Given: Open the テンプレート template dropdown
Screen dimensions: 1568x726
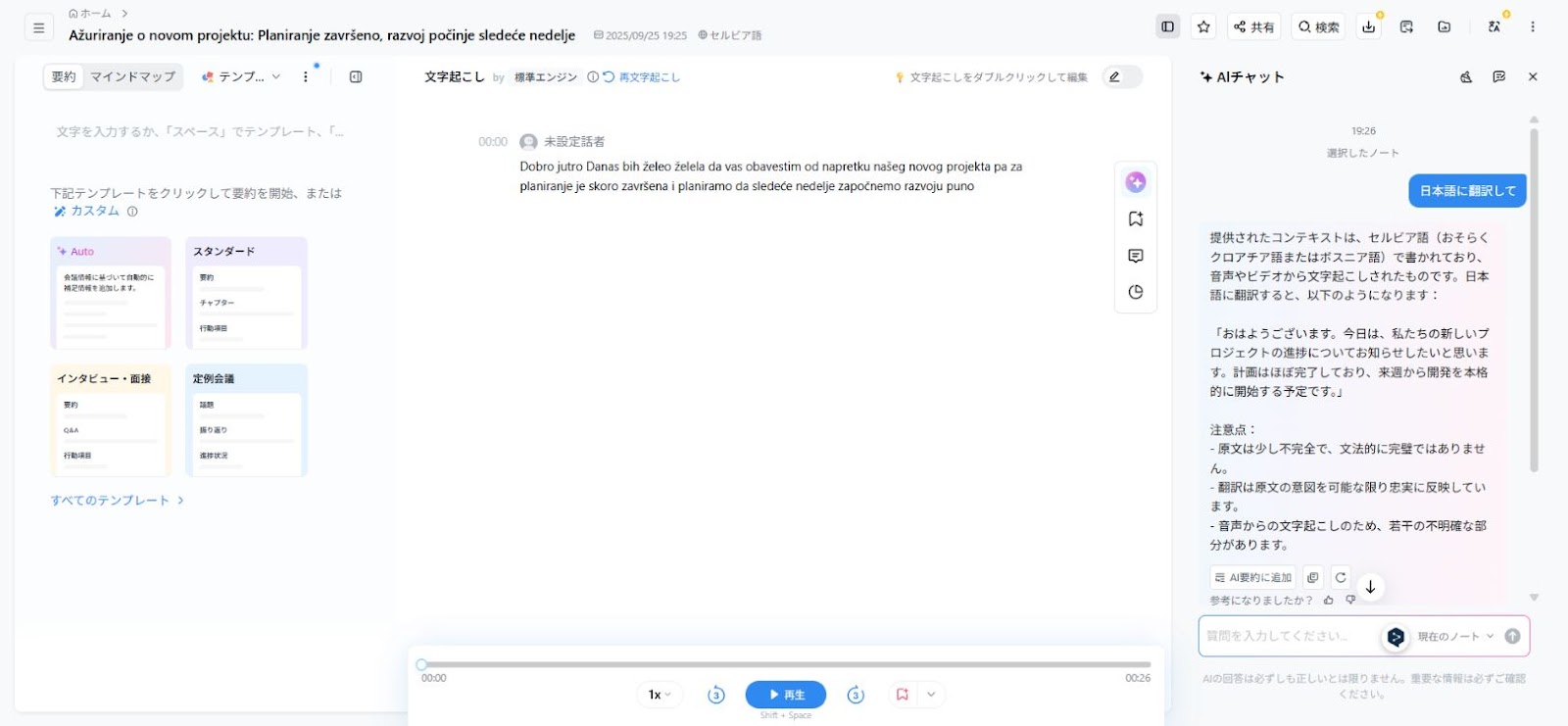Looking at the screenshot, I should [x=241, y=76].
